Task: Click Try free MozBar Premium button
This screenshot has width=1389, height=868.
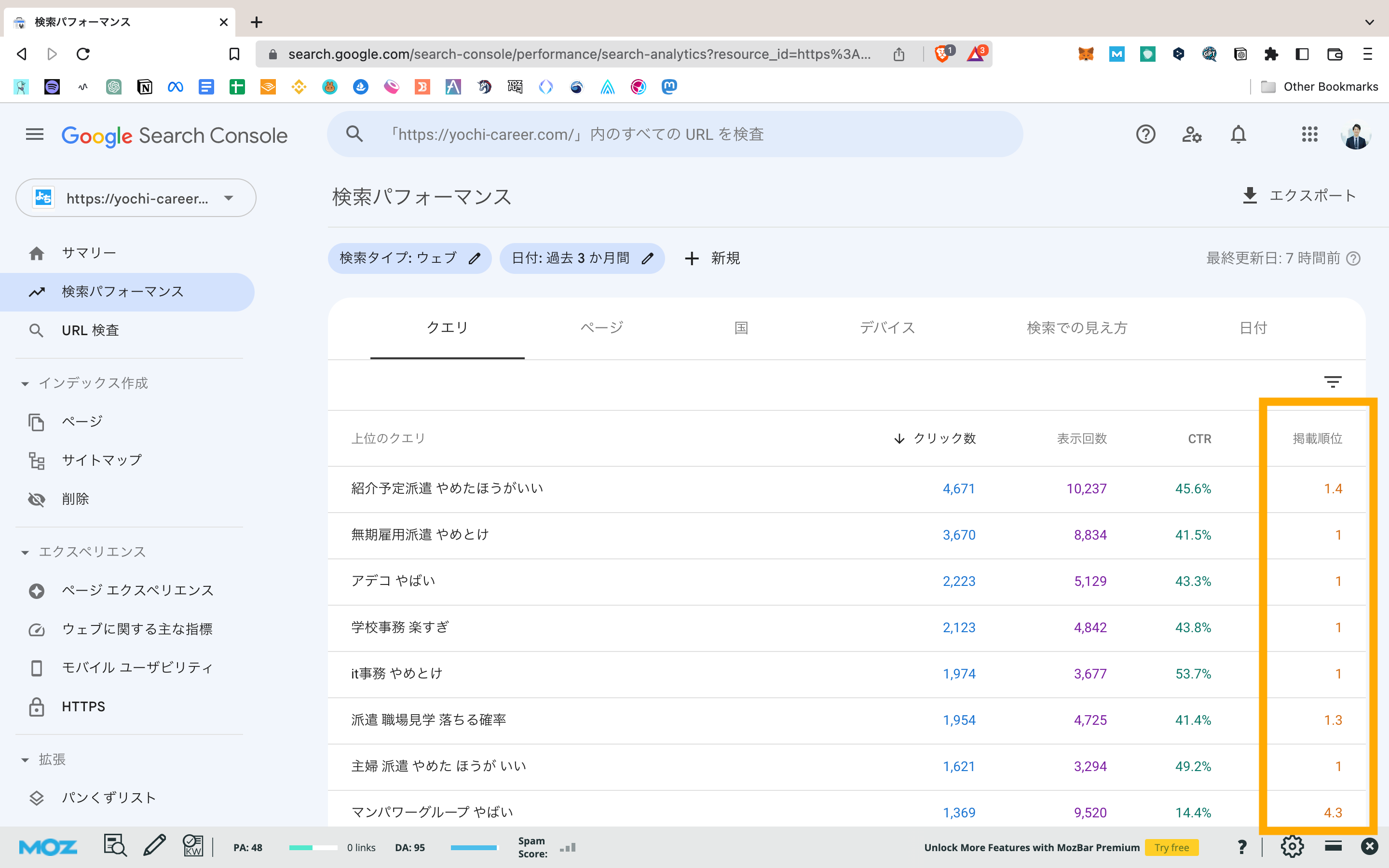Action: click(x=1171, y=847)
